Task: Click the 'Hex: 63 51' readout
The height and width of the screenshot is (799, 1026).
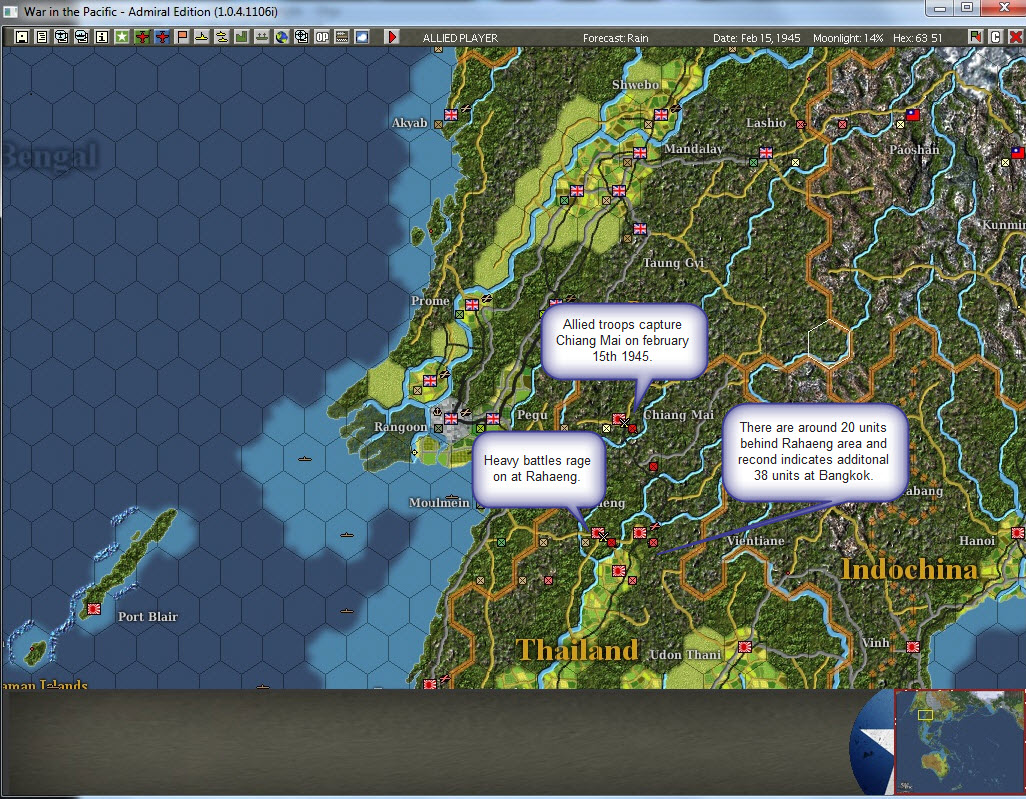Action: [x=917, y=38]
